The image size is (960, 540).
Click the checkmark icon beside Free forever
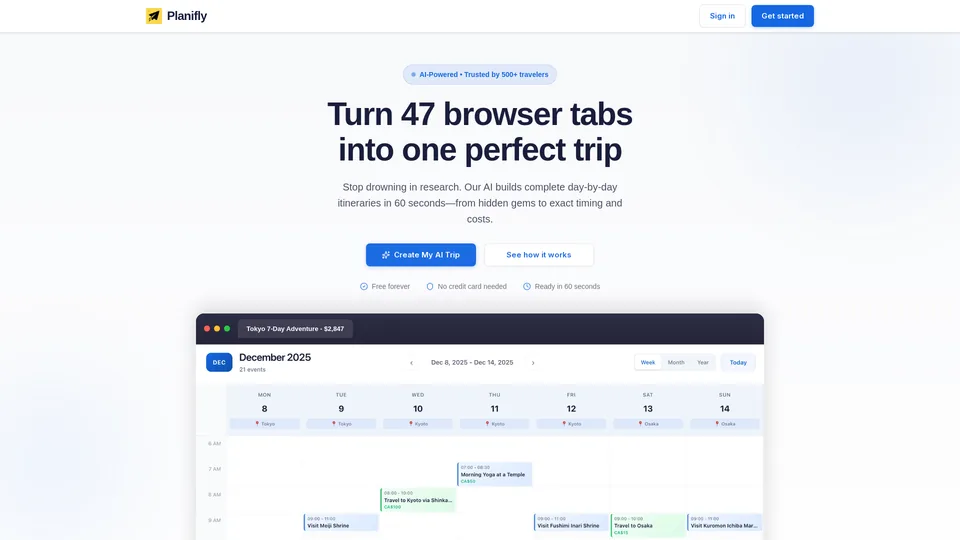coord(364,287)
